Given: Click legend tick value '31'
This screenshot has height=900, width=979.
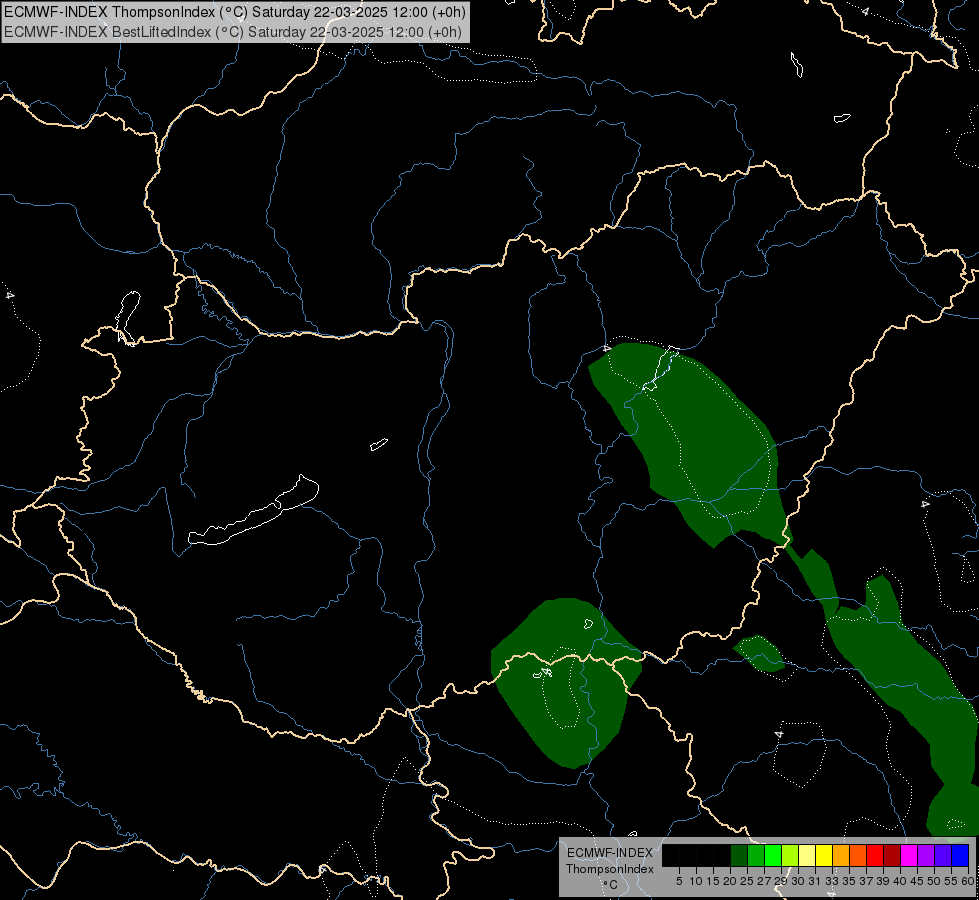Looking at the screenshot, I should point(815,881).
